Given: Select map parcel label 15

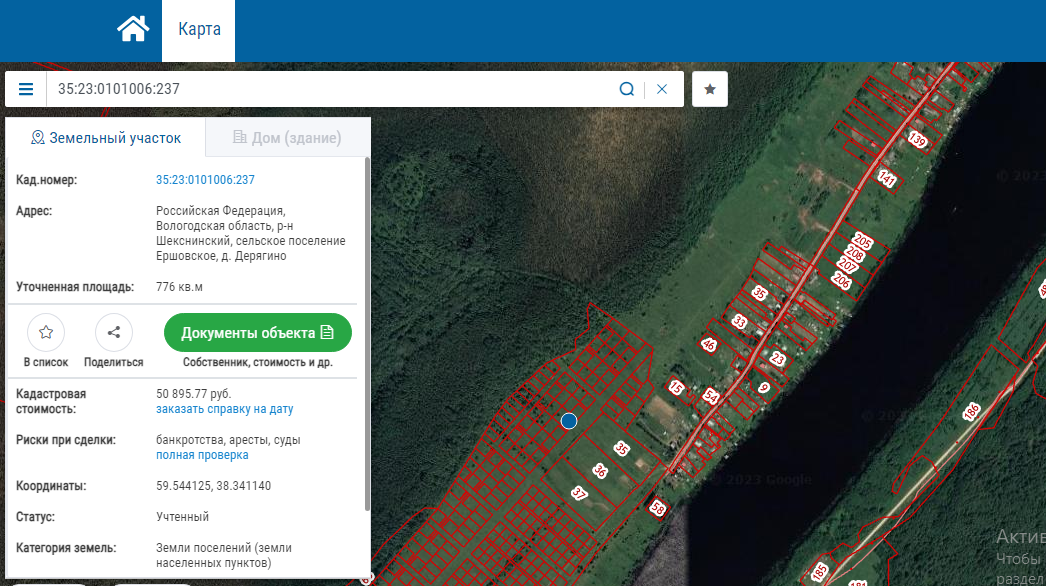Looking at the screenshot, I should pyautogui.click(x=677, y=387).
